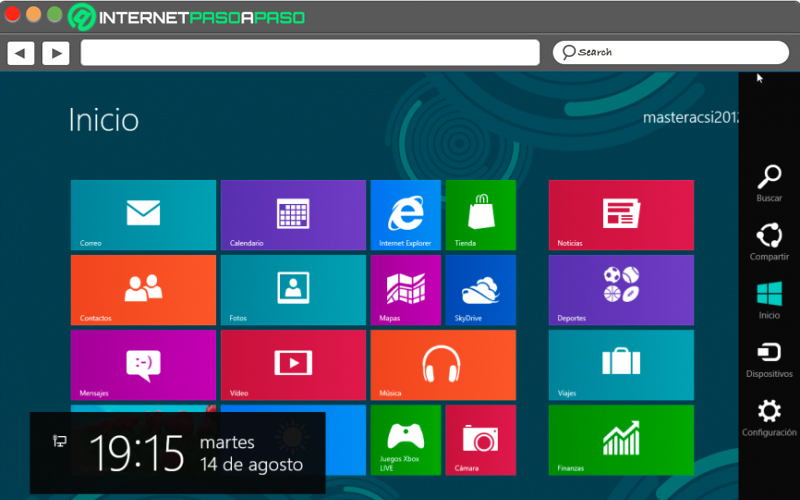Open the SkyDrive tile
This screenshot has width=800, height=500.
[481, 290]
